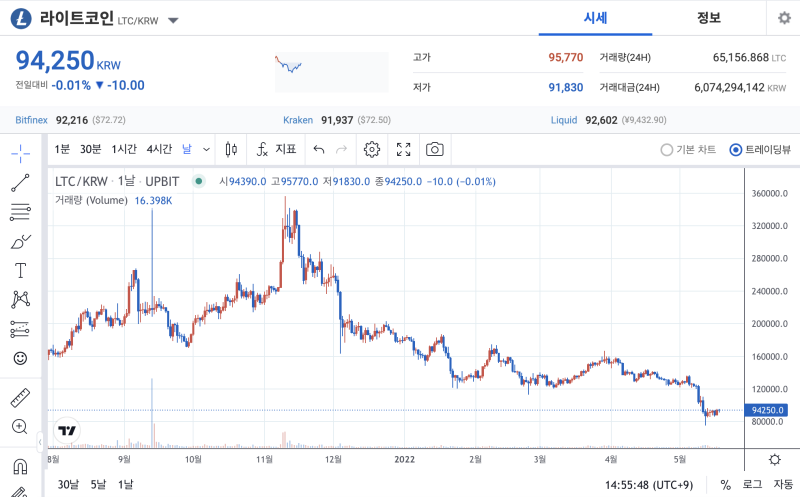Screen dimensions: 800x497
Task: Take a chart snapshot with camera icon
Action: click(x=435, y=150)
